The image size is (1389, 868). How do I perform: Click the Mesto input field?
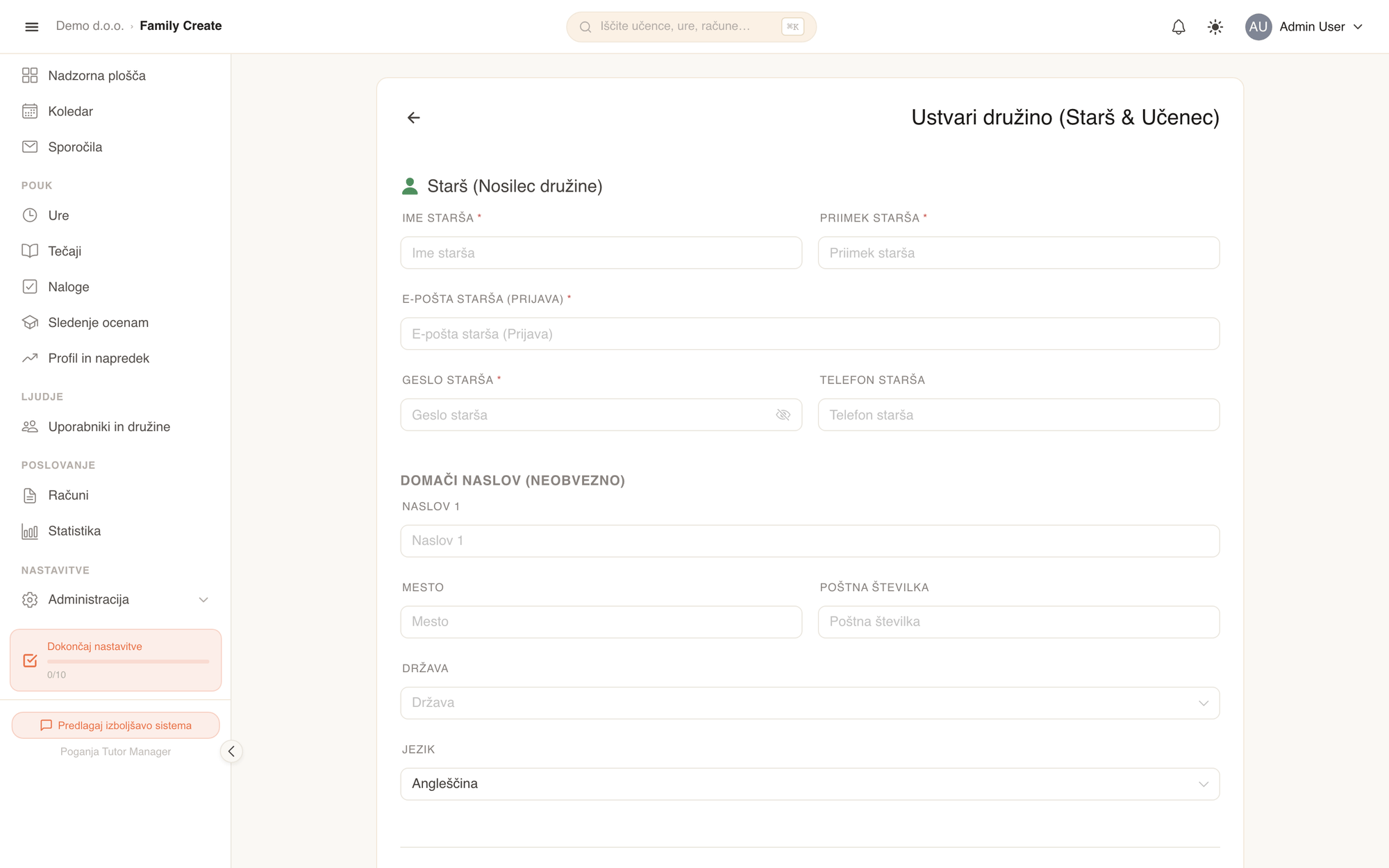coord(601,622)
